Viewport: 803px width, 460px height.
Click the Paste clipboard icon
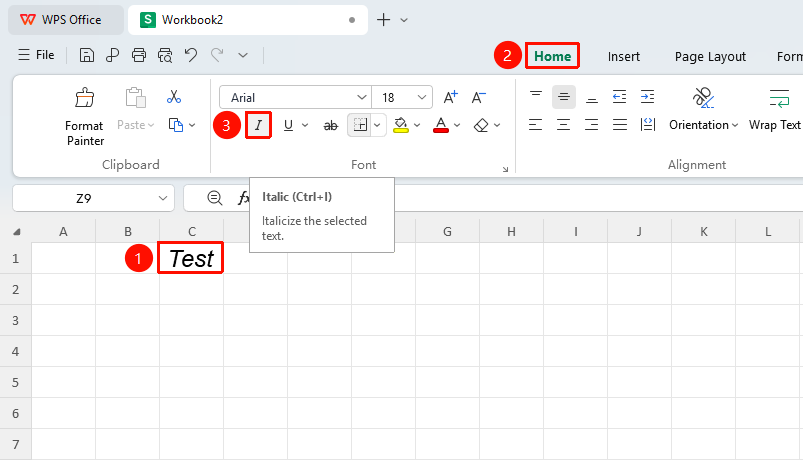tap(135, 97)
